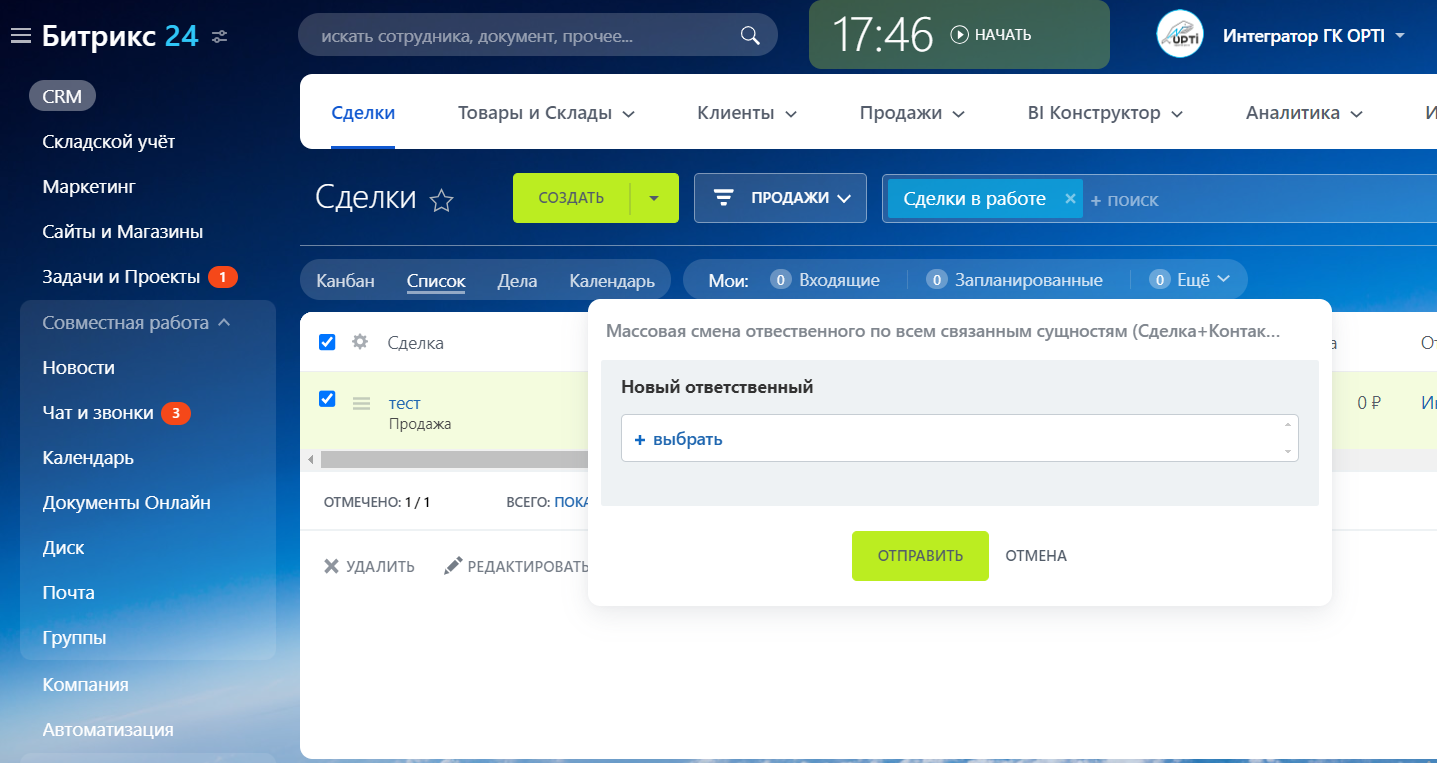This screenshot has width=1437, height=763.
Task: Open the Интегратор ГК OPTI profile avatar
Action: (1180, 35)
